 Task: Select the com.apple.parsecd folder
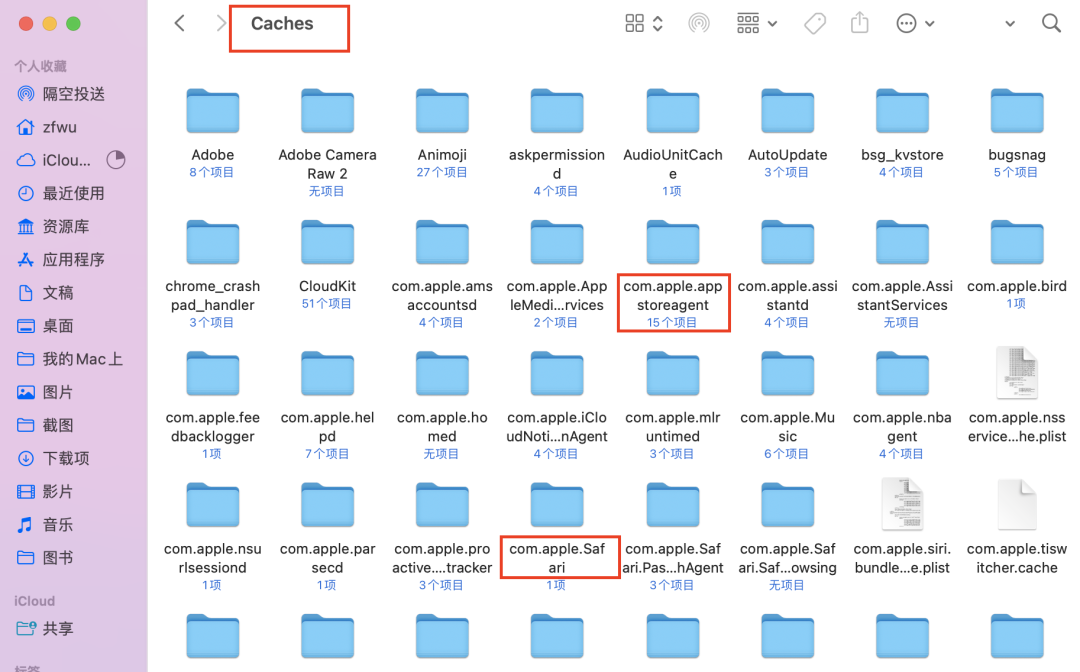327,505
